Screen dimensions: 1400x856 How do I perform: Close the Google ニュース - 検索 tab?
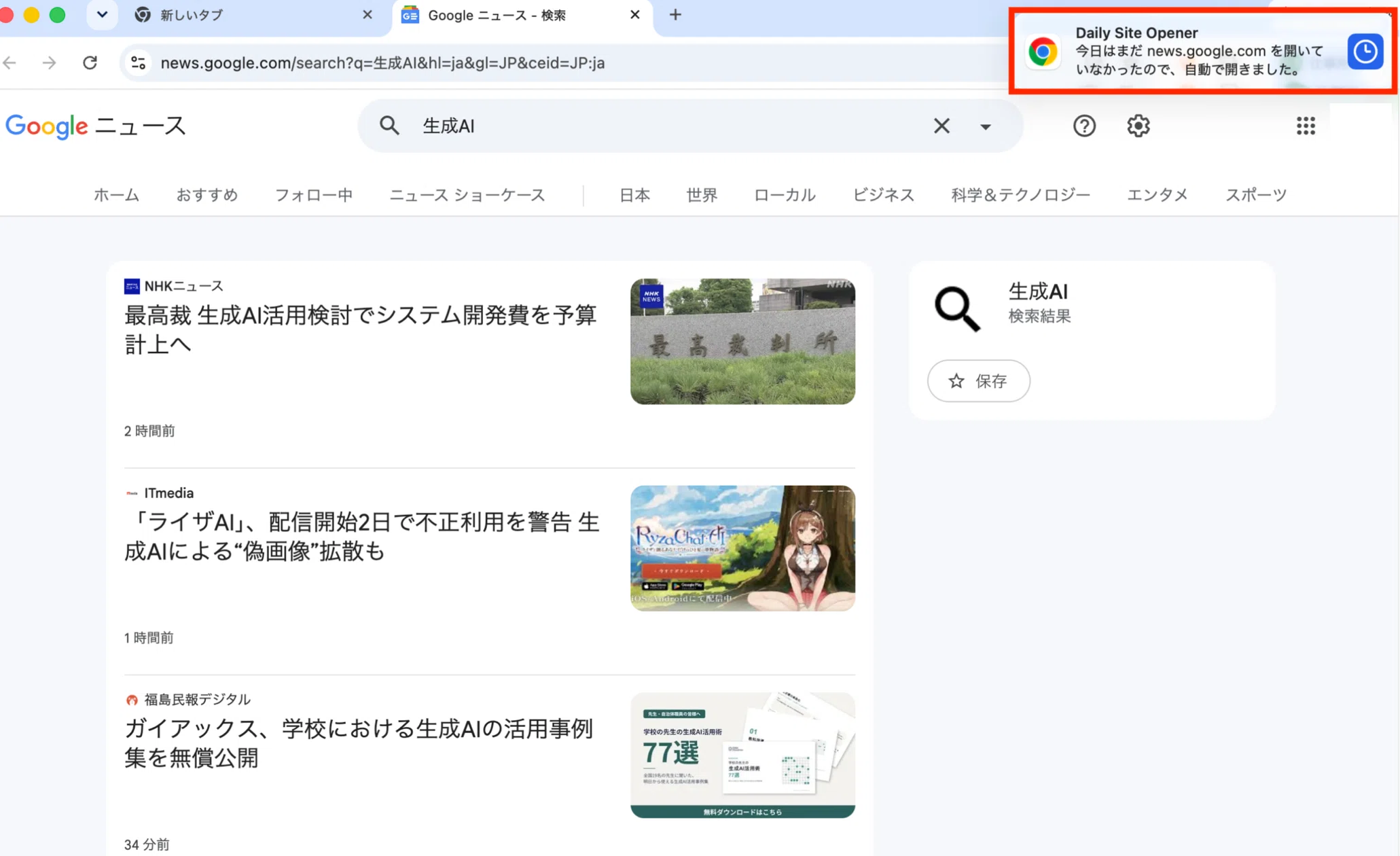tap(635, 15)
